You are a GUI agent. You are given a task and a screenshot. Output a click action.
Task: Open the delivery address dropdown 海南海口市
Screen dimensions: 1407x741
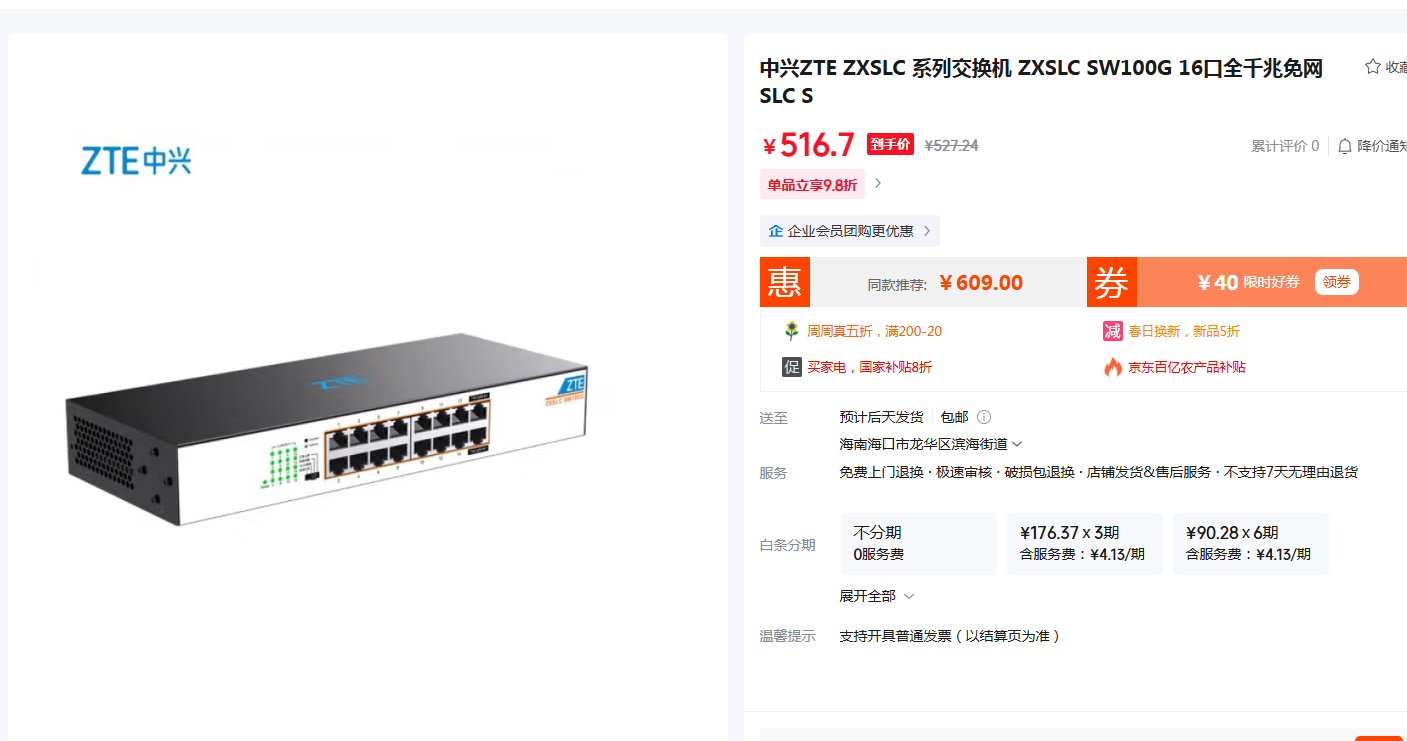tap(931, 444)
